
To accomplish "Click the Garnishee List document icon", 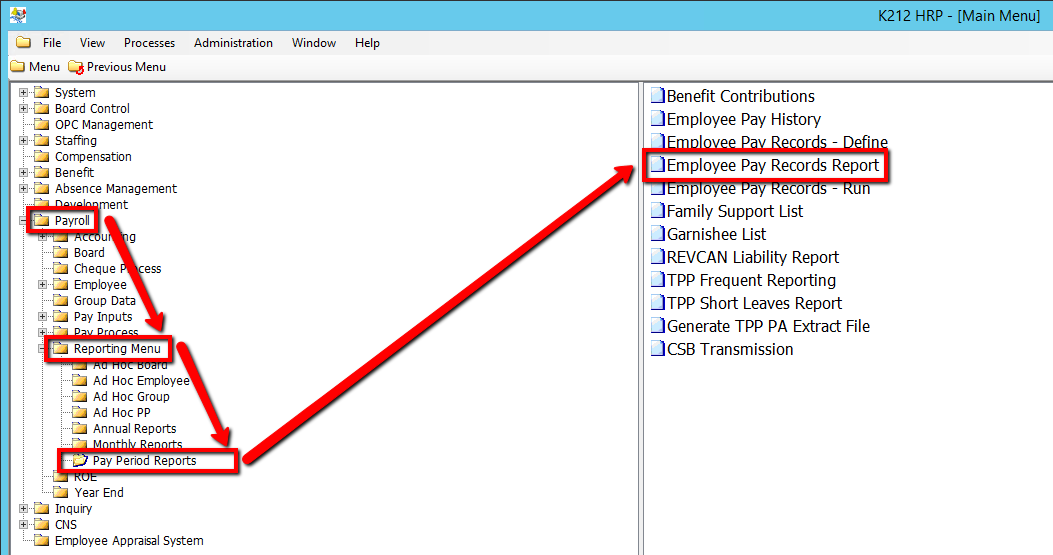I will [x=657, y=235].
